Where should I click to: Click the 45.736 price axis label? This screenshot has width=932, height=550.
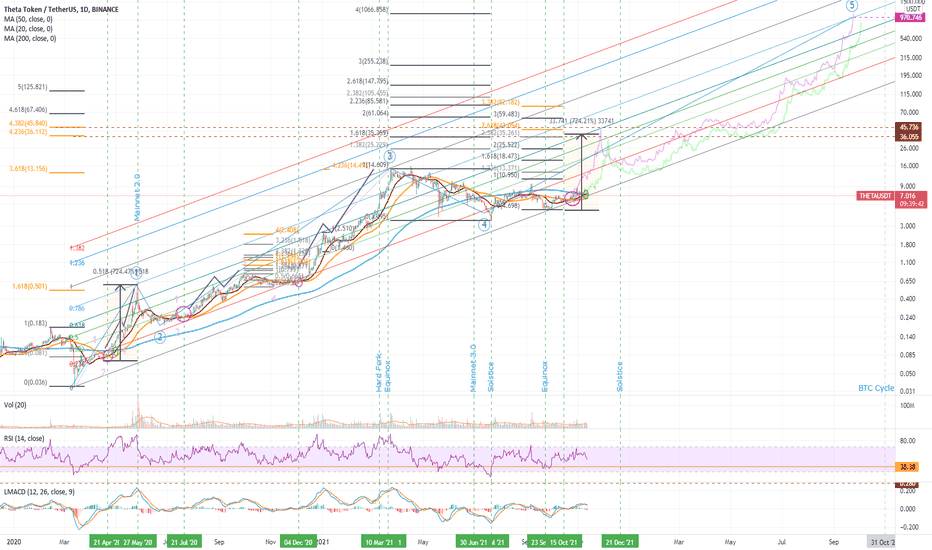[x=909, y=127]
